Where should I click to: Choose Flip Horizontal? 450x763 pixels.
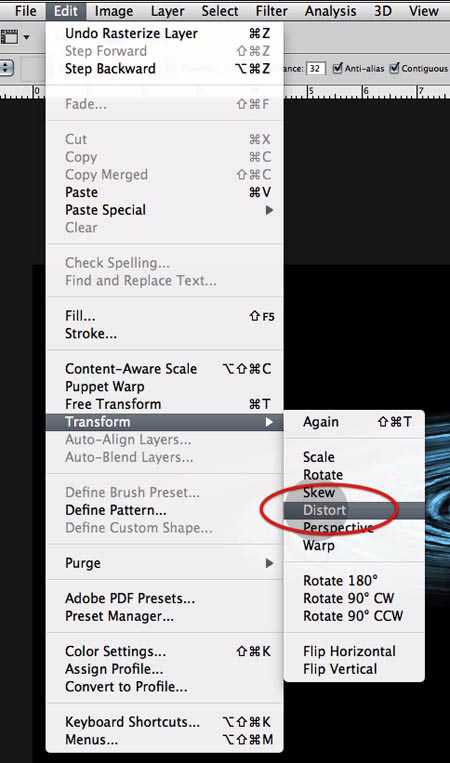coord(354,651)
